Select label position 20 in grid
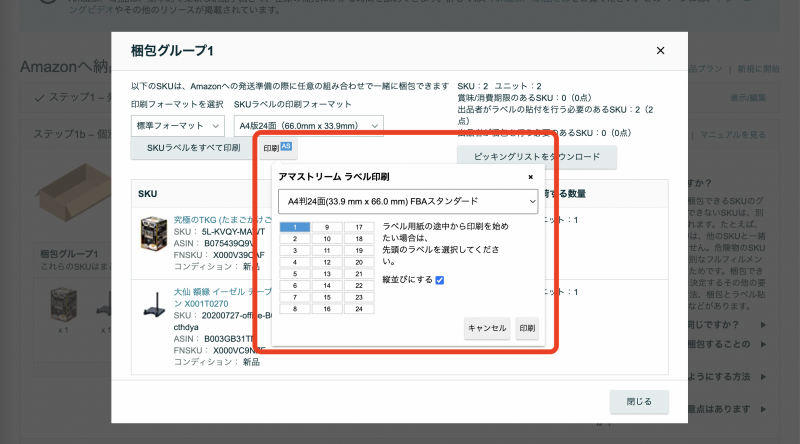This screenshot has width=800, height=444. (359, 262)
